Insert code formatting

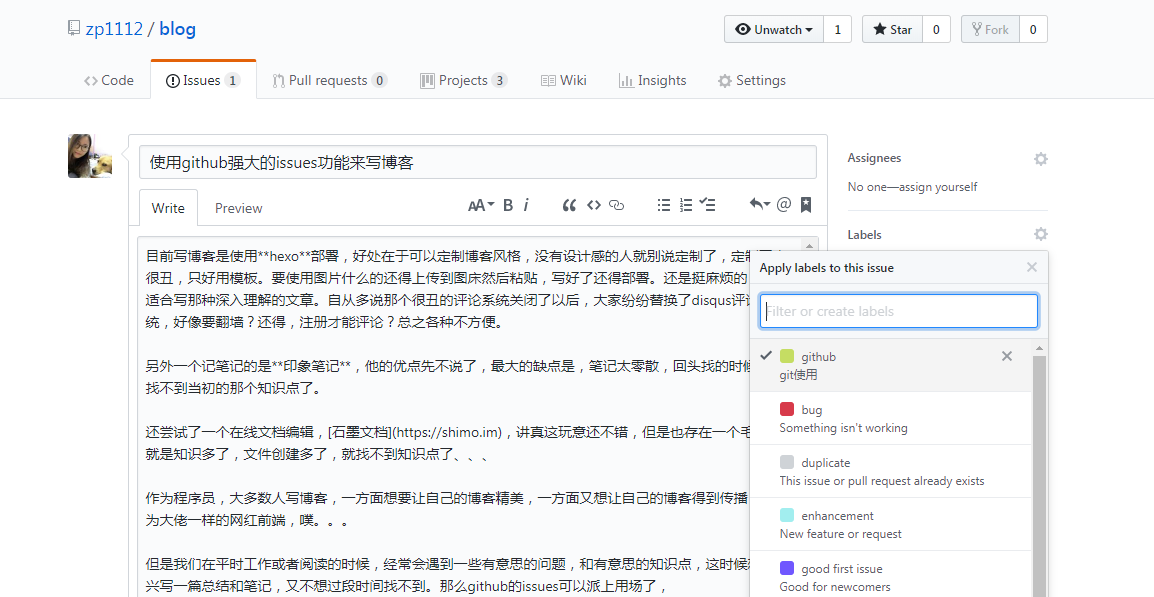[594, 205]
